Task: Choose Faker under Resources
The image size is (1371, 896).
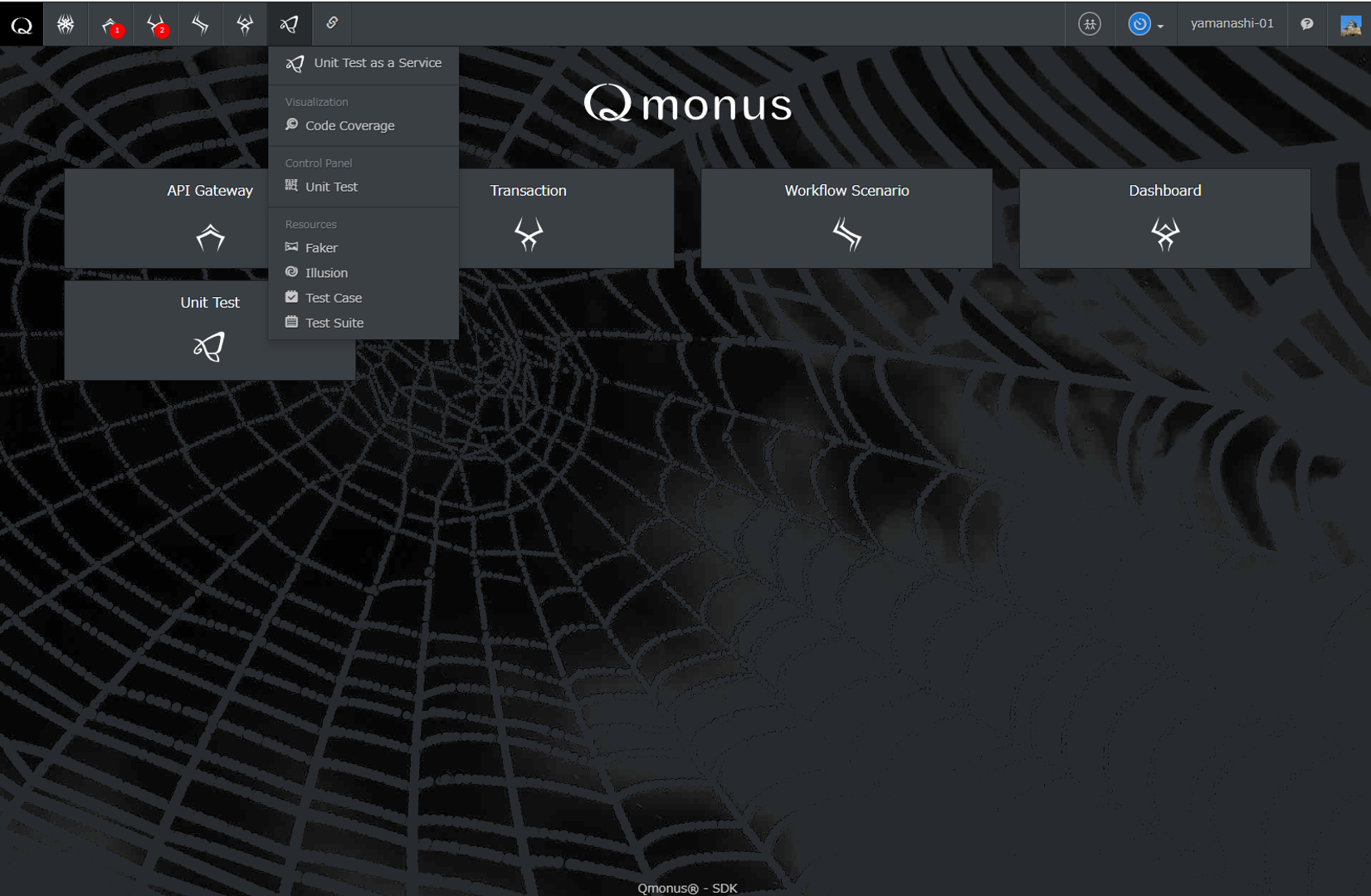Action: tap(321, 247)
